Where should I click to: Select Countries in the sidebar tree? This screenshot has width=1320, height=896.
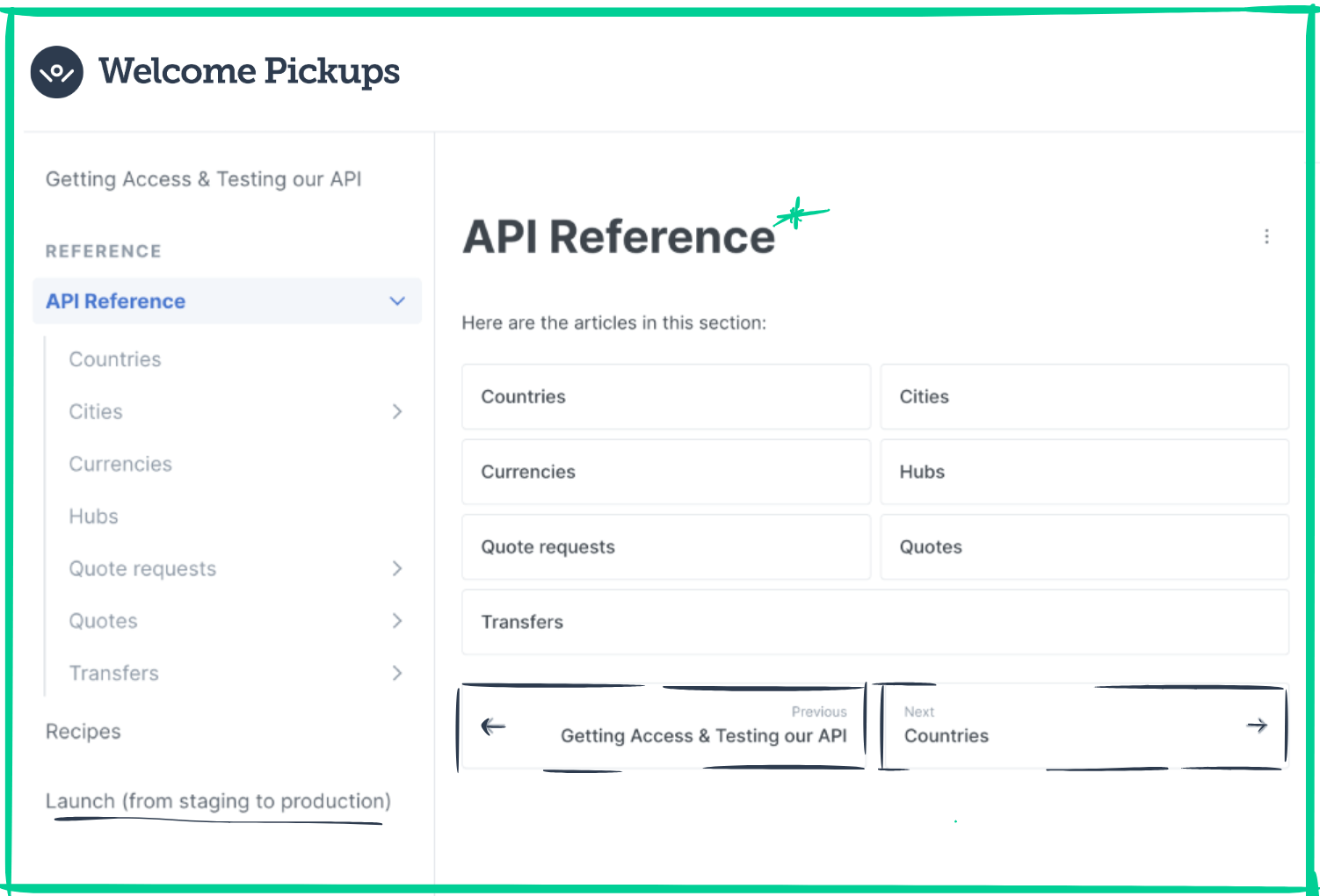[x=115, y=359]
